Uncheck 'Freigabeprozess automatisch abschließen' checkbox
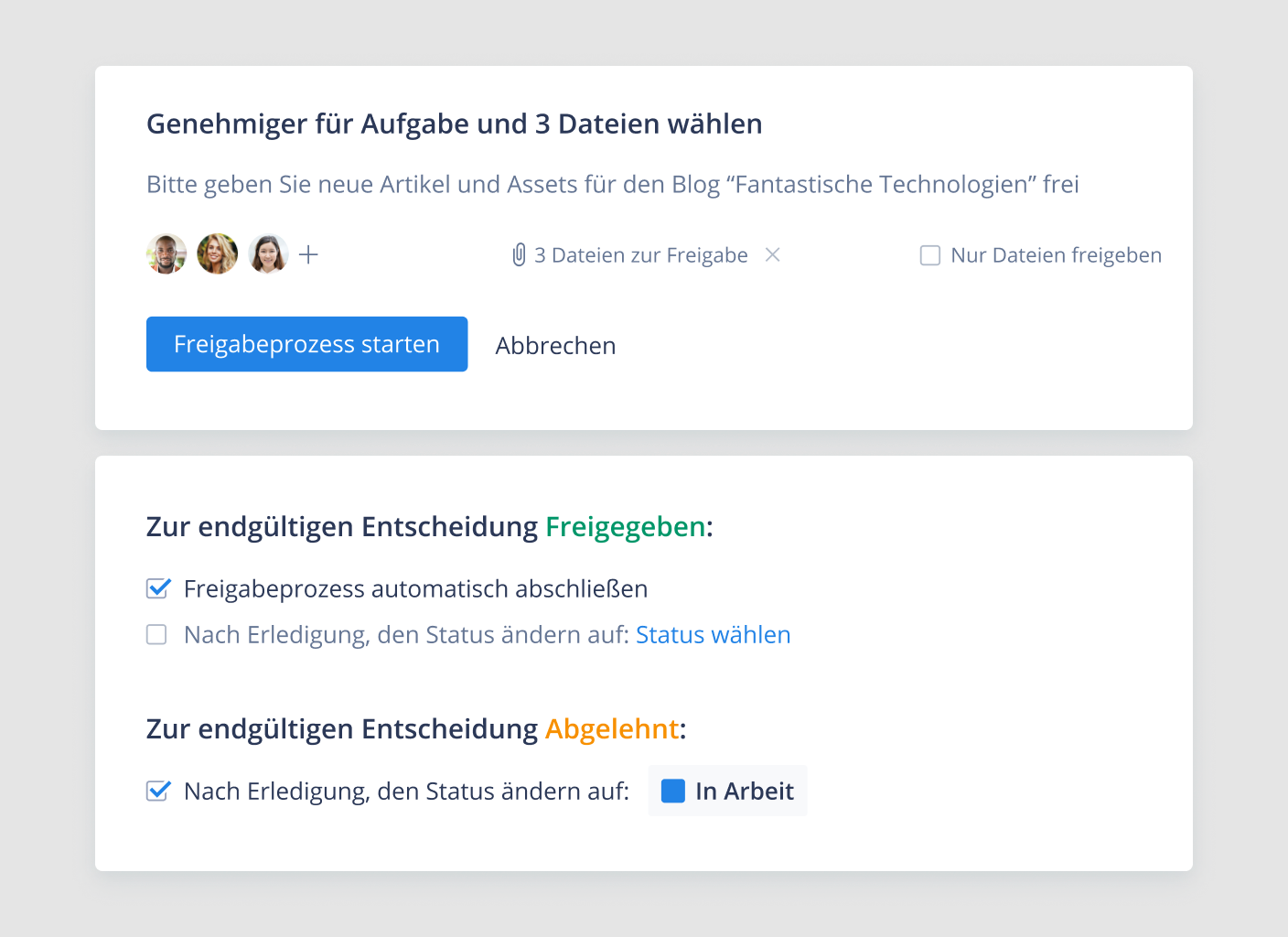The width and height of the screenshot is (1288, 937). click(157, 588)
